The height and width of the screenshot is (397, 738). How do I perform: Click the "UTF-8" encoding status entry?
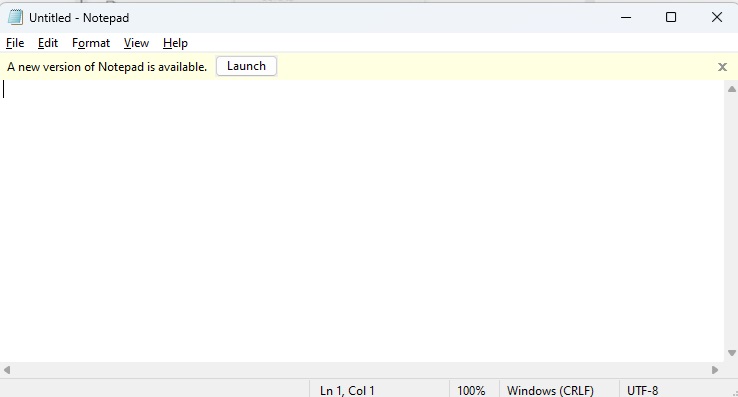pyautogui.click(x=642, y=390)
